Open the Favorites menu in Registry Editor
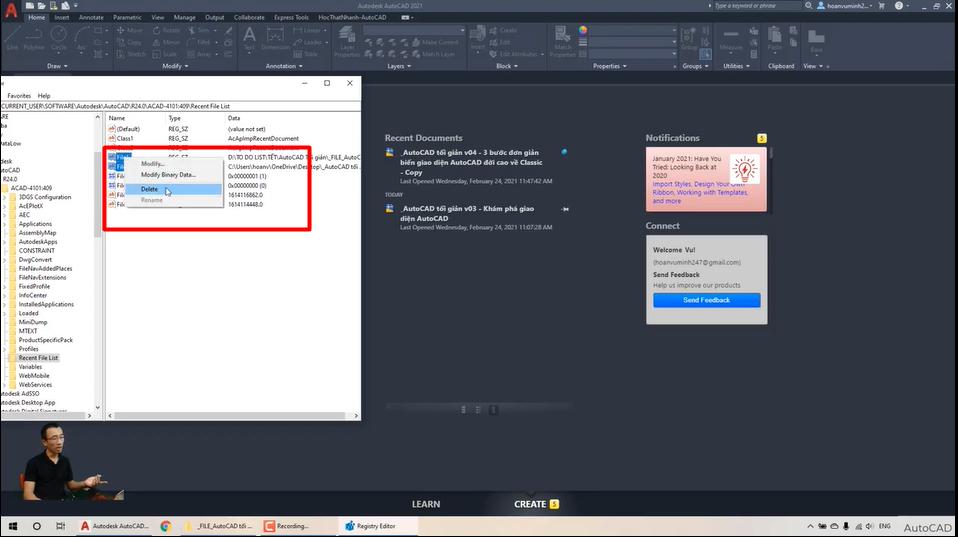Screen dimensions: 958x537 click(19, 96)
